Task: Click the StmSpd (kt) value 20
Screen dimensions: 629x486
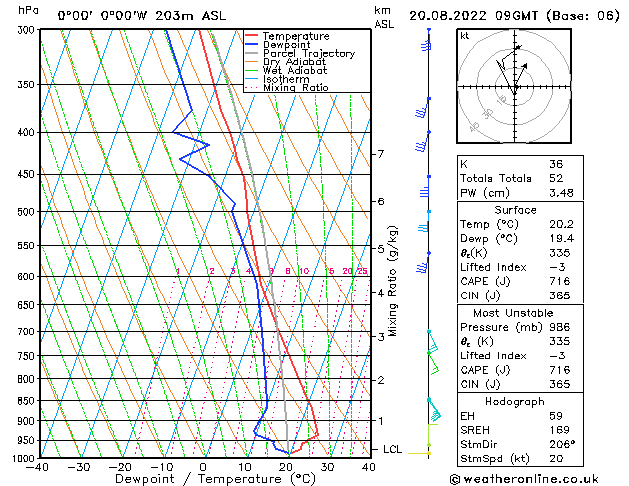Action: pos(556,458)
